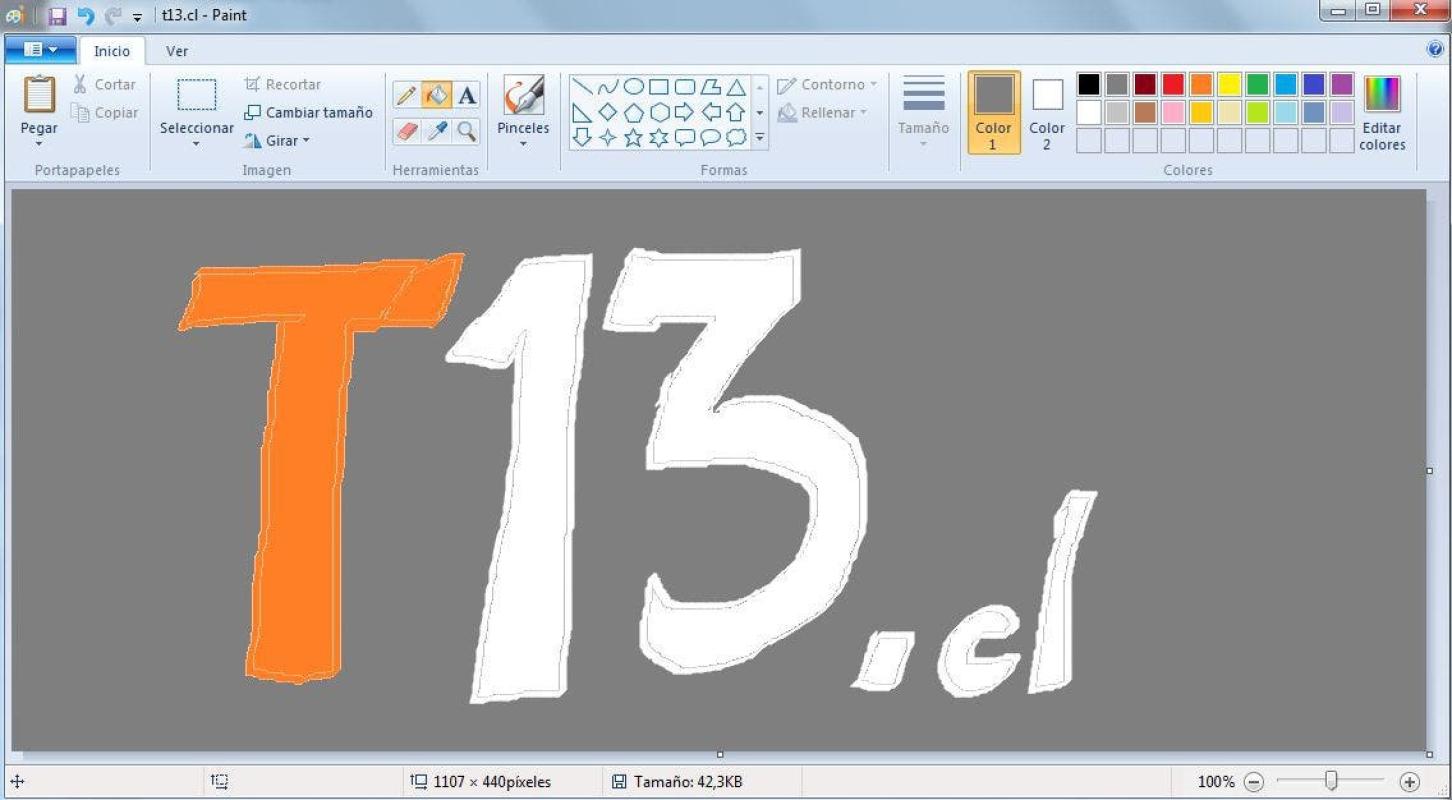Image resolution: width=1452 pixels, height=800 pixels.
Task: Select the Magnifier tool
Action: 466,131
